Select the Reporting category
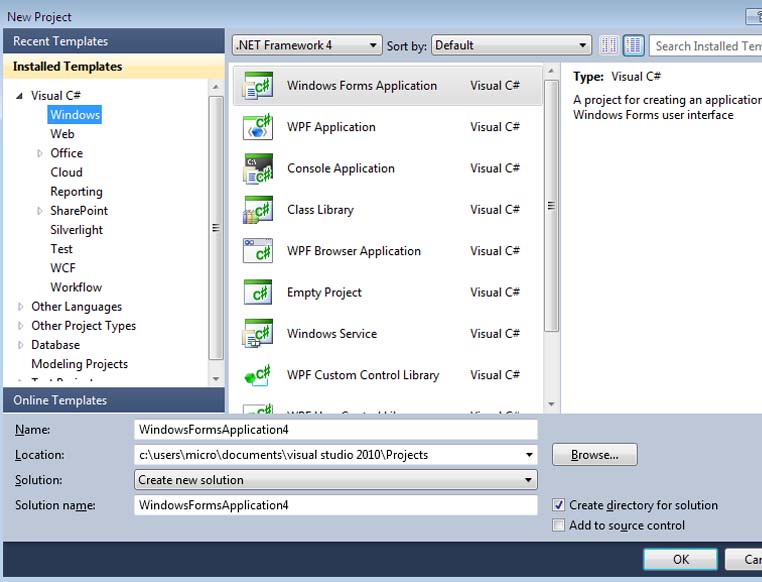 (76, 192)
